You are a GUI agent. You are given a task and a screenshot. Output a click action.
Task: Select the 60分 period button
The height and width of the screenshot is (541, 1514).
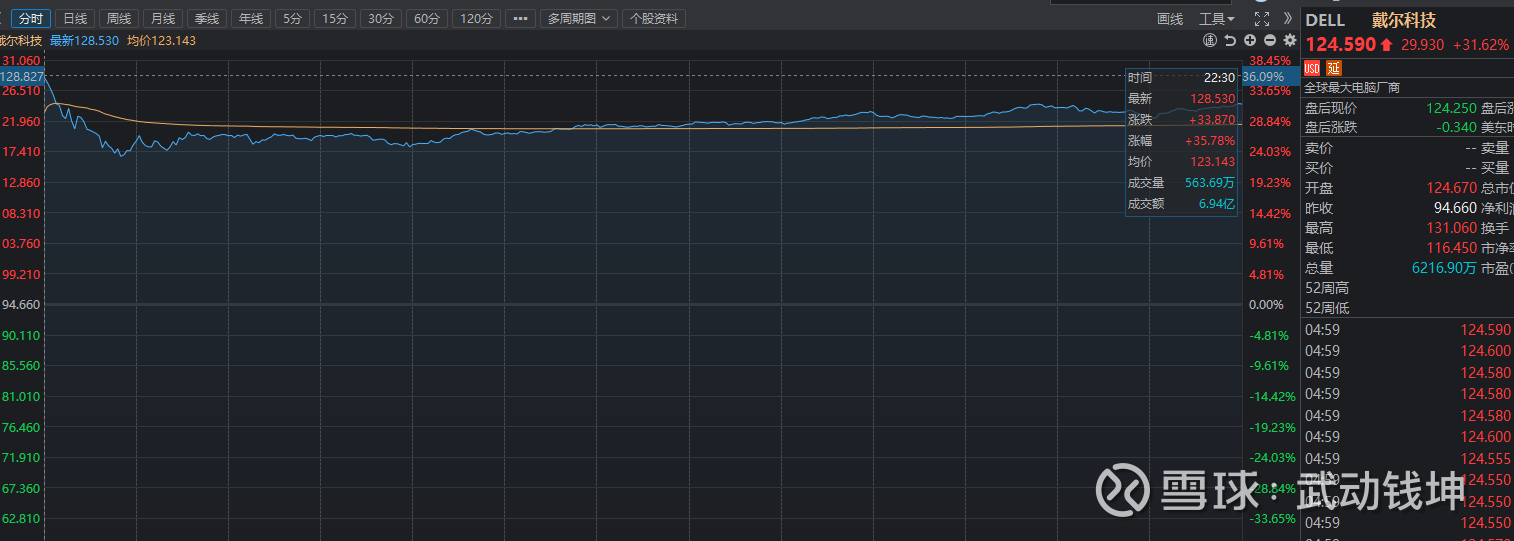coord(426,19)
